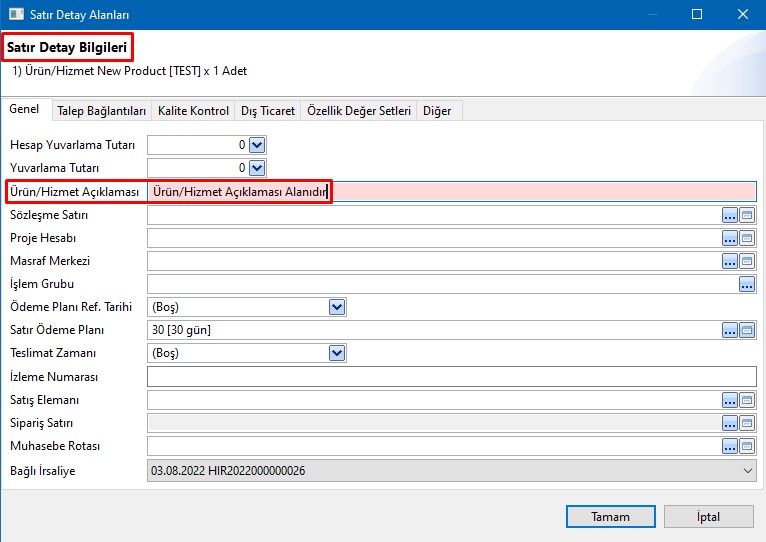Click the İzleme Numarası input field

tap(451, 377)
